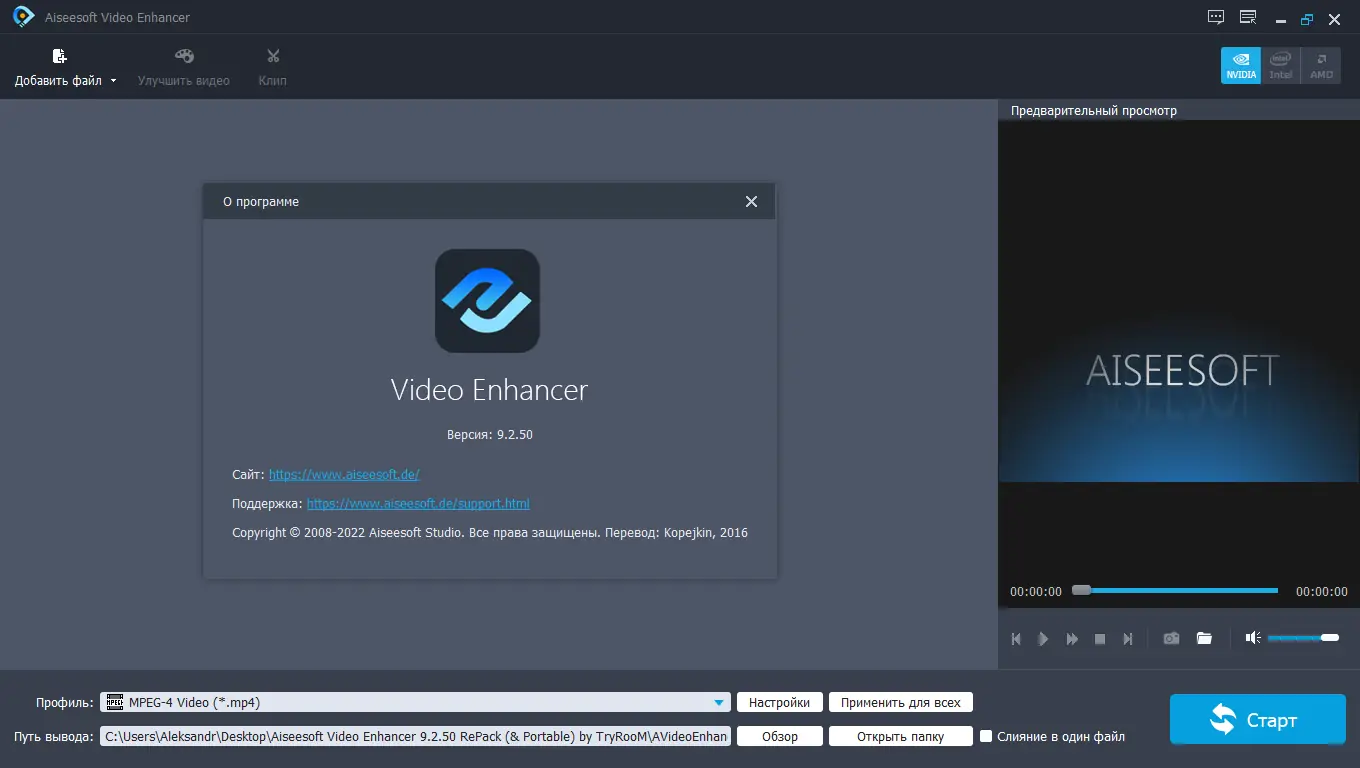
Task: Skip to previous frame in preview
Action: point(1016,638)
